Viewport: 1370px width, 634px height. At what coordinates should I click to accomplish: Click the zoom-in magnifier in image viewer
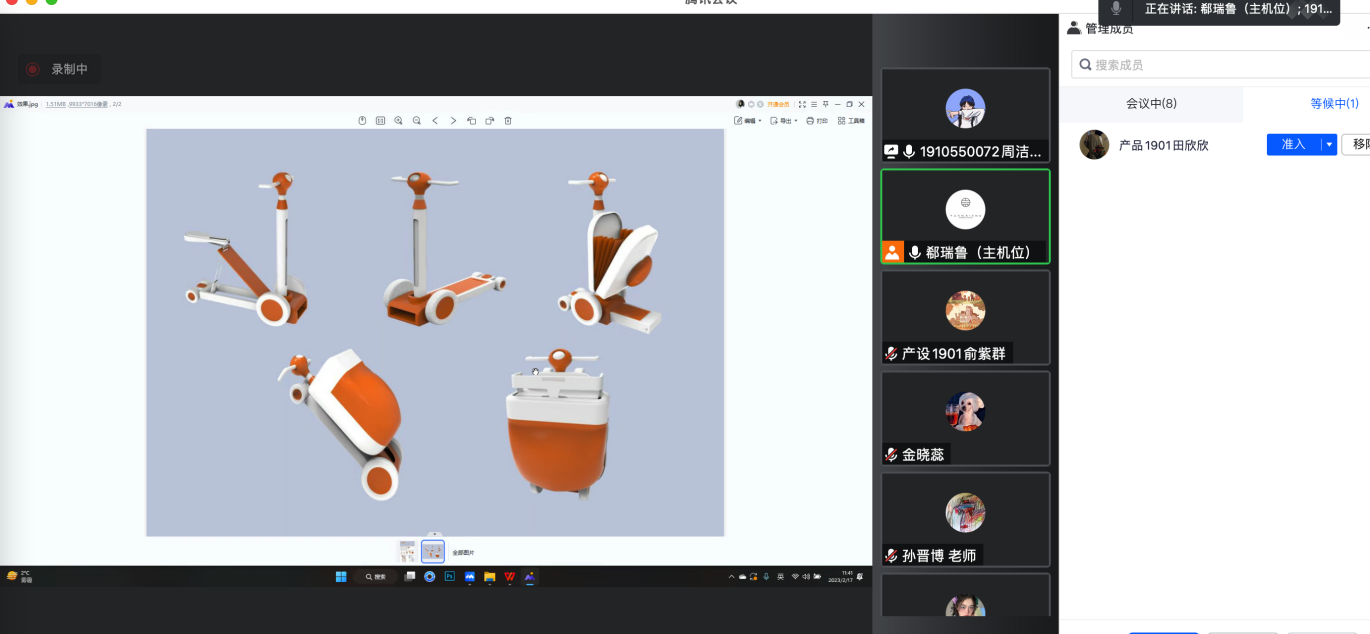pyautogui.click(x=398, y=121)
